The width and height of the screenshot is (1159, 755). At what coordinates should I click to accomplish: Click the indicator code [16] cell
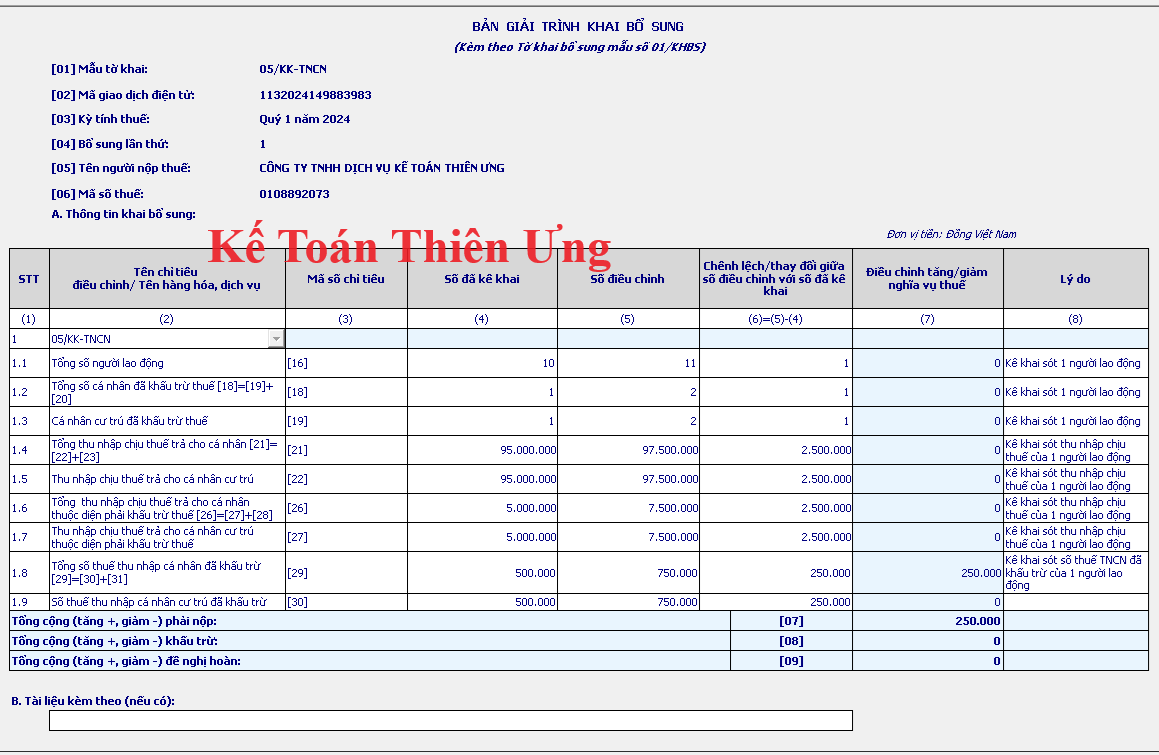click(346, 363)
